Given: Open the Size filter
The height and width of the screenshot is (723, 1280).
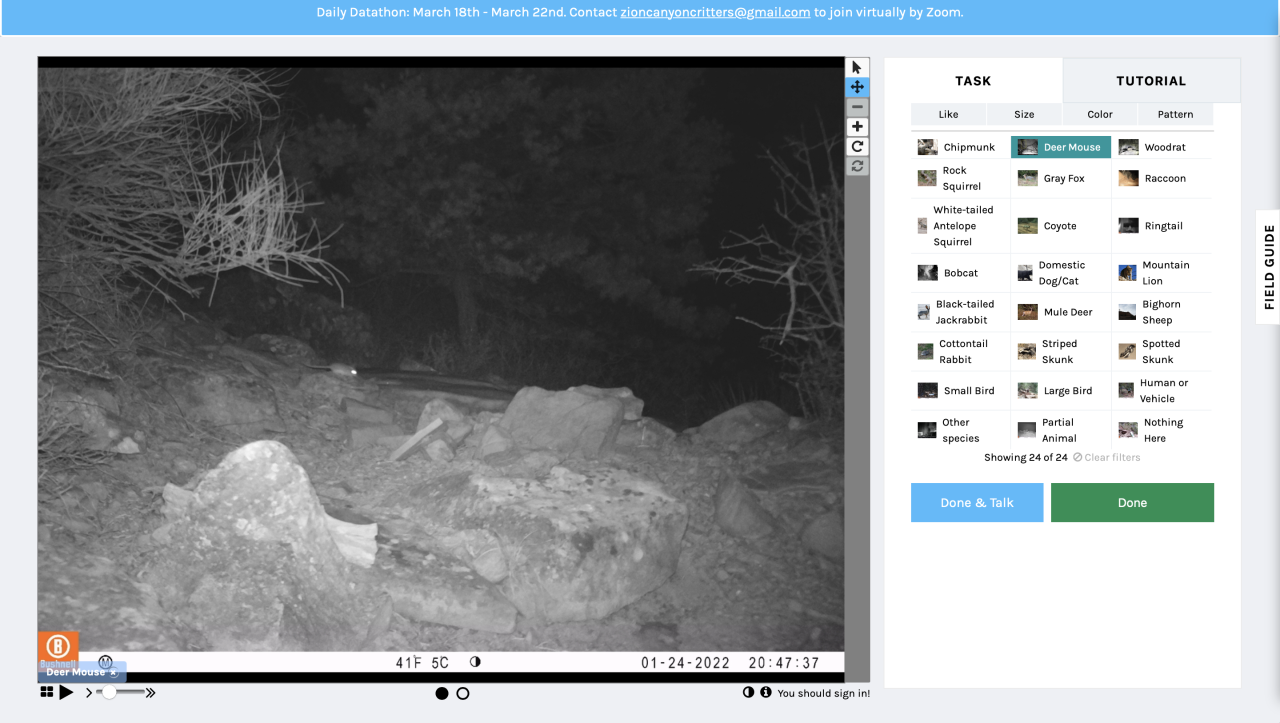Looking at the screenshot, I should pyautogui.click(x=1024, y=114).
